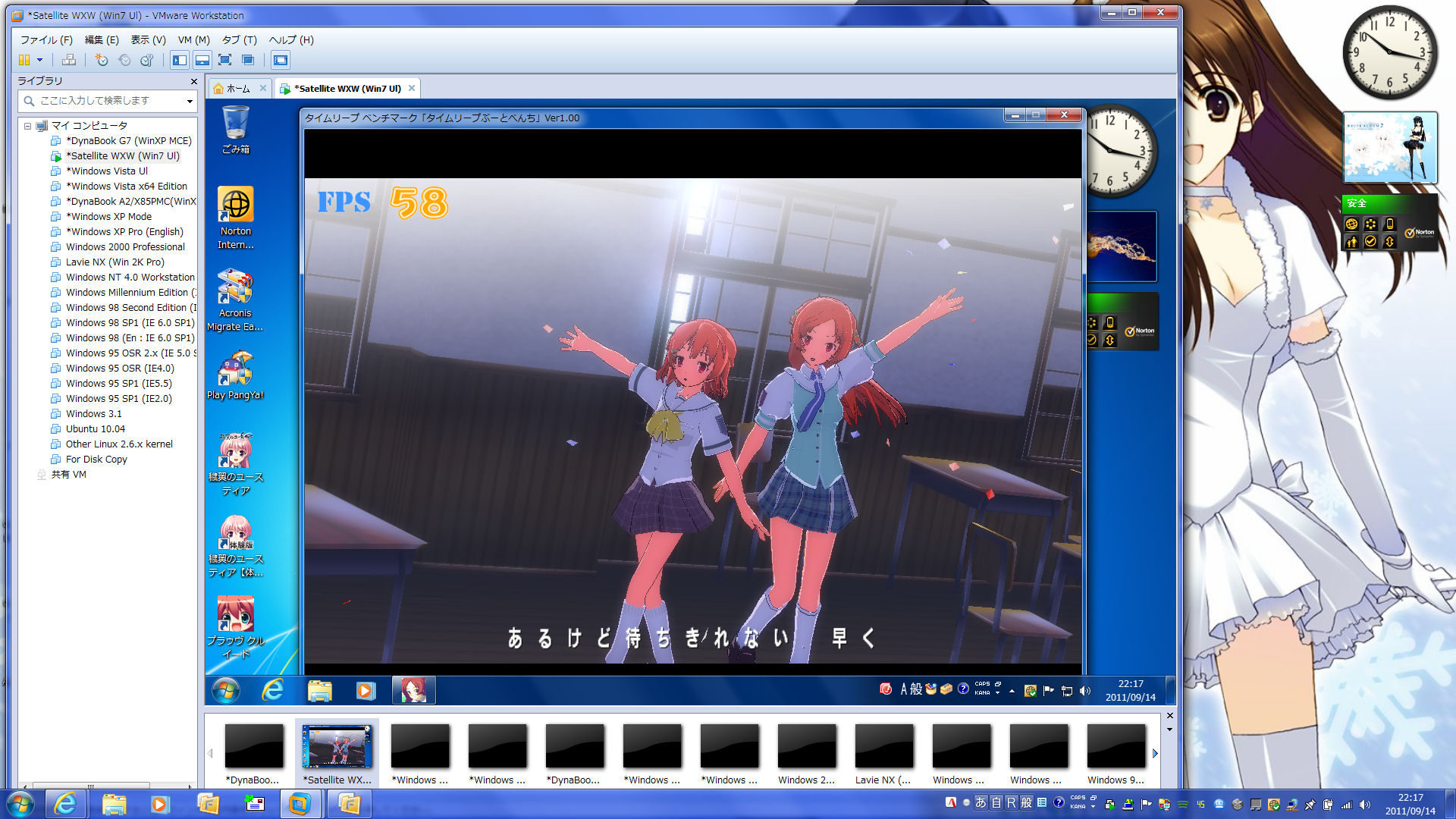Show hidden guest tray icons arrow
This screenshot has width=1456, height=819.
click(x=1012, y=690)
